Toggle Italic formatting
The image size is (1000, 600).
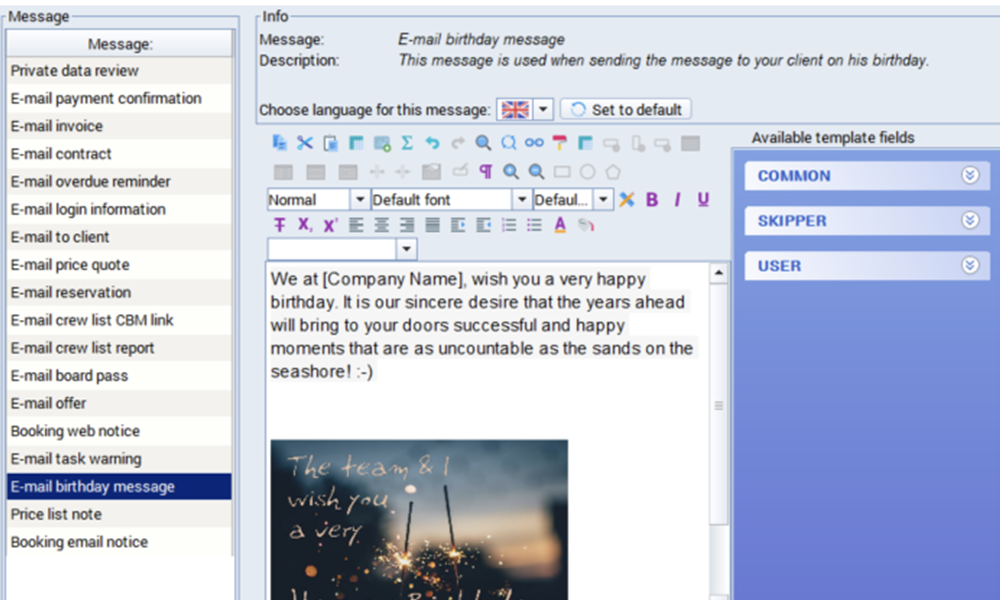[x=677, y=199]
